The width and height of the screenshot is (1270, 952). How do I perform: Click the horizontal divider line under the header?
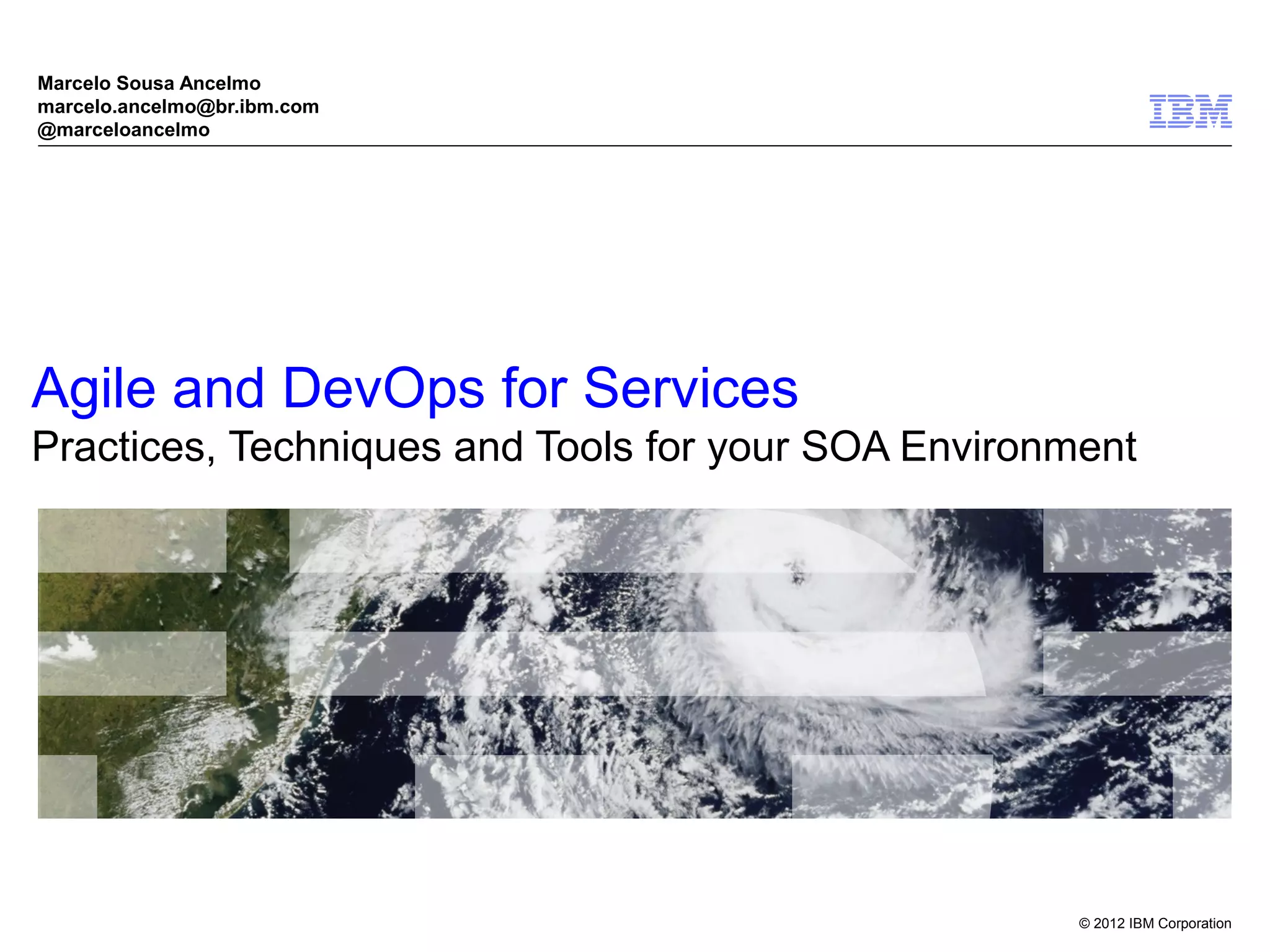(634, 146)
